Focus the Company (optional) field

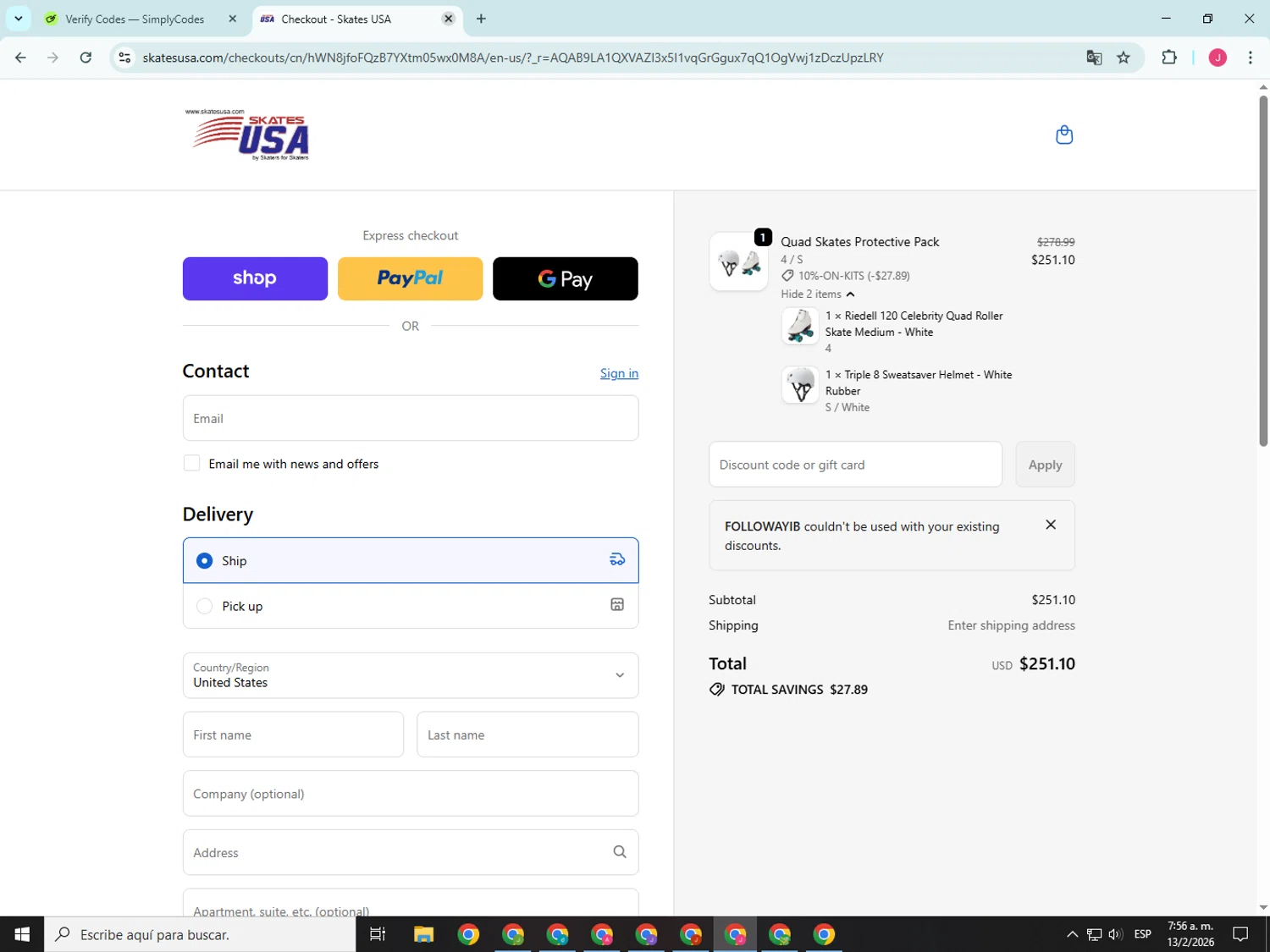point(411,794)
